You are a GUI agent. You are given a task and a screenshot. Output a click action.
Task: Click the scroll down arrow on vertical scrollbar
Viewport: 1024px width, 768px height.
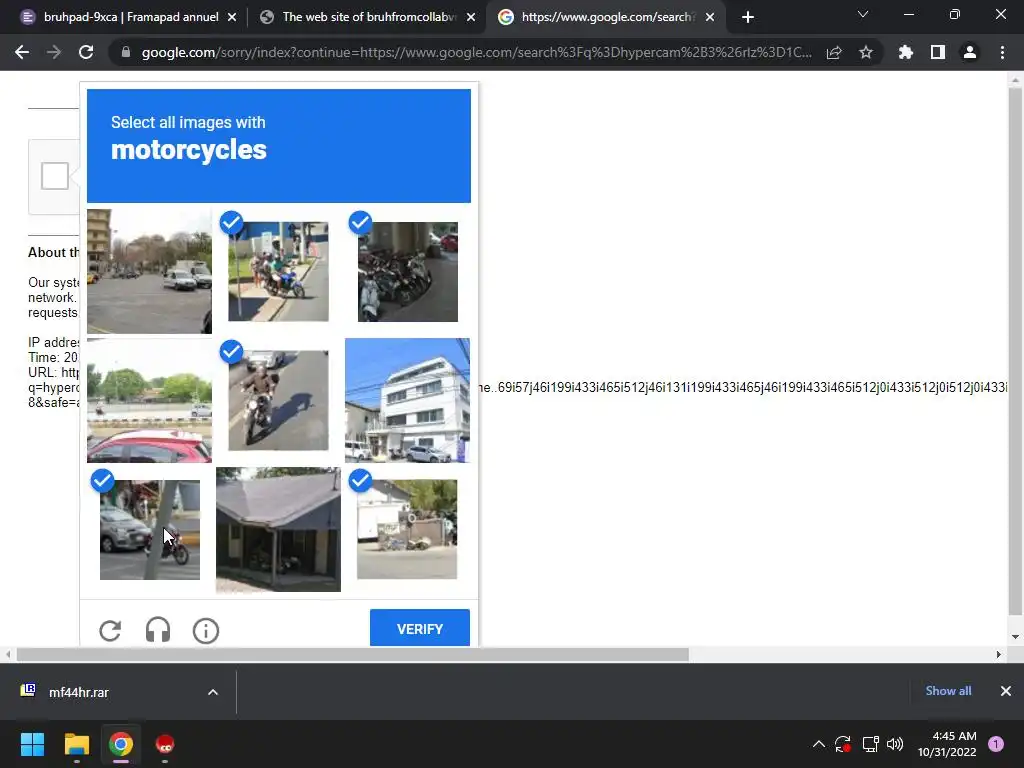pos(1015,637)
